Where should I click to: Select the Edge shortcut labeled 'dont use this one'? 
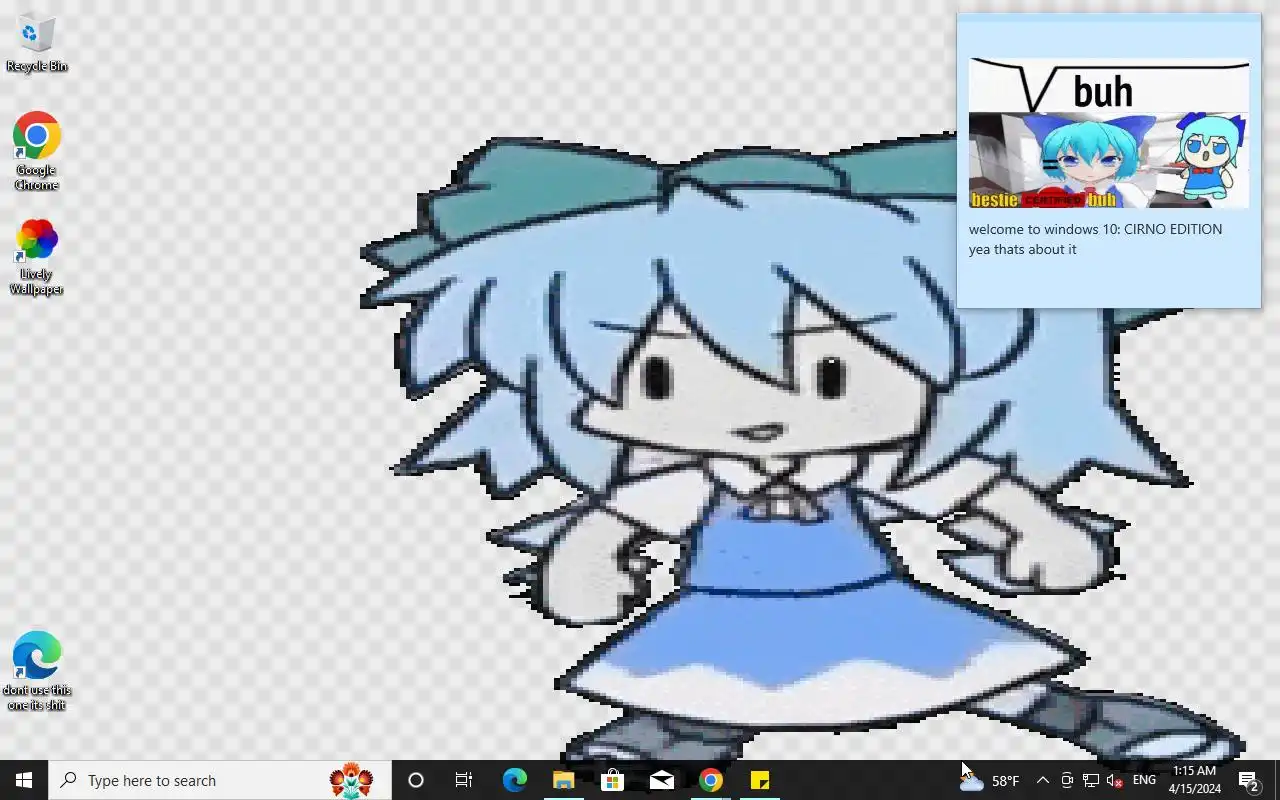tap(37, 671)
